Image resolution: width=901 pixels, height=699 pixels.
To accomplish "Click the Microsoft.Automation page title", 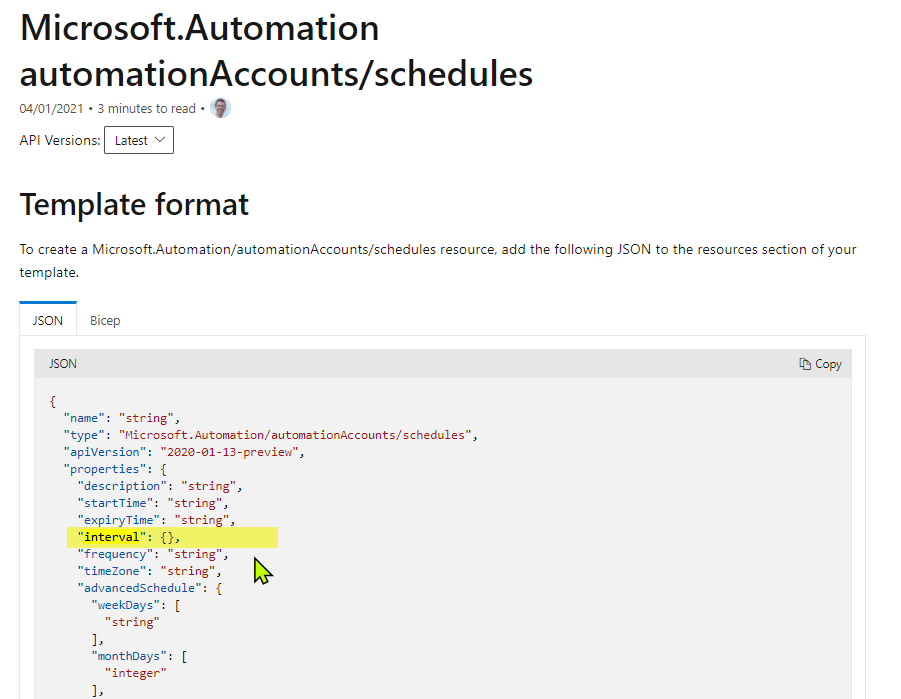I will [199, 28].
